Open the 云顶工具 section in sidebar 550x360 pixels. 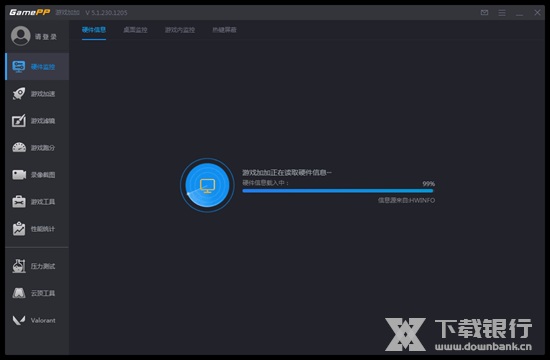(x=37, y=293)
